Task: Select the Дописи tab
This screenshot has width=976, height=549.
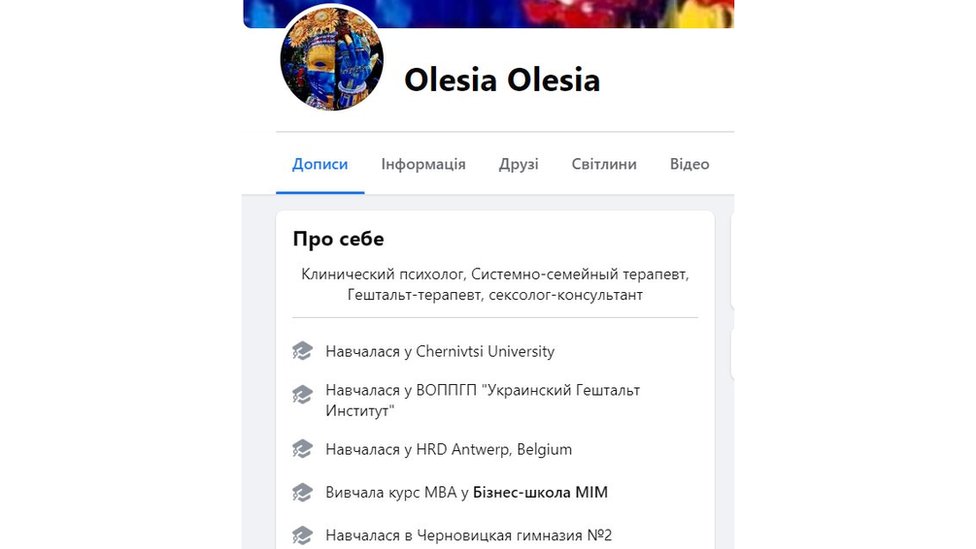Action: click(x=320, y=164)
